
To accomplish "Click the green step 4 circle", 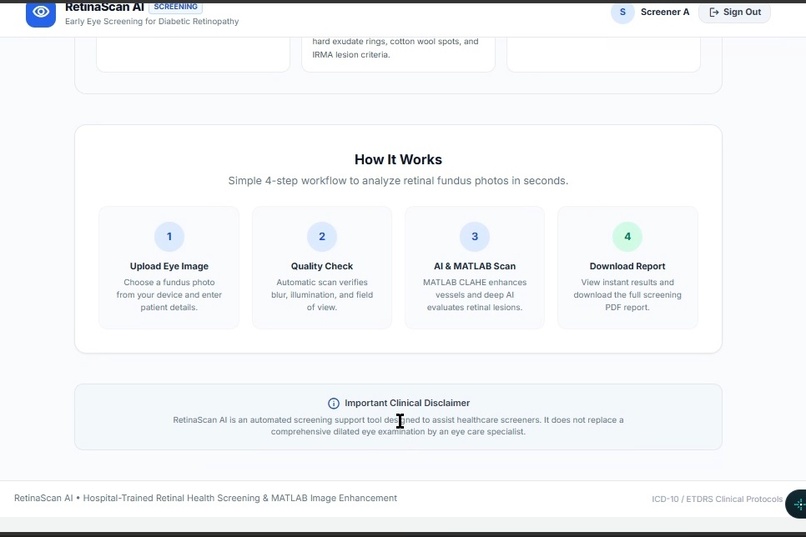I will click(627, 236).
